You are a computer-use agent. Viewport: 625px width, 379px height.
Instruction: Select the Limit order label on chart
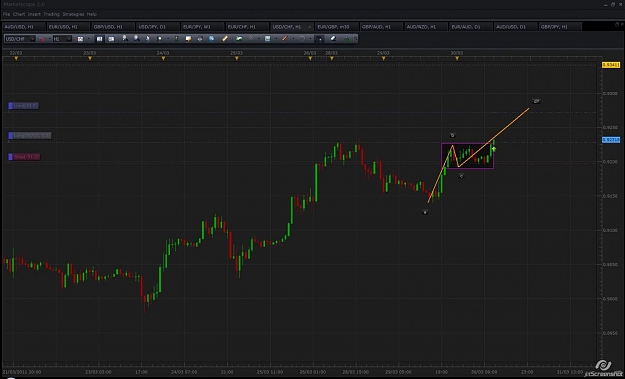tap(24, 106)
